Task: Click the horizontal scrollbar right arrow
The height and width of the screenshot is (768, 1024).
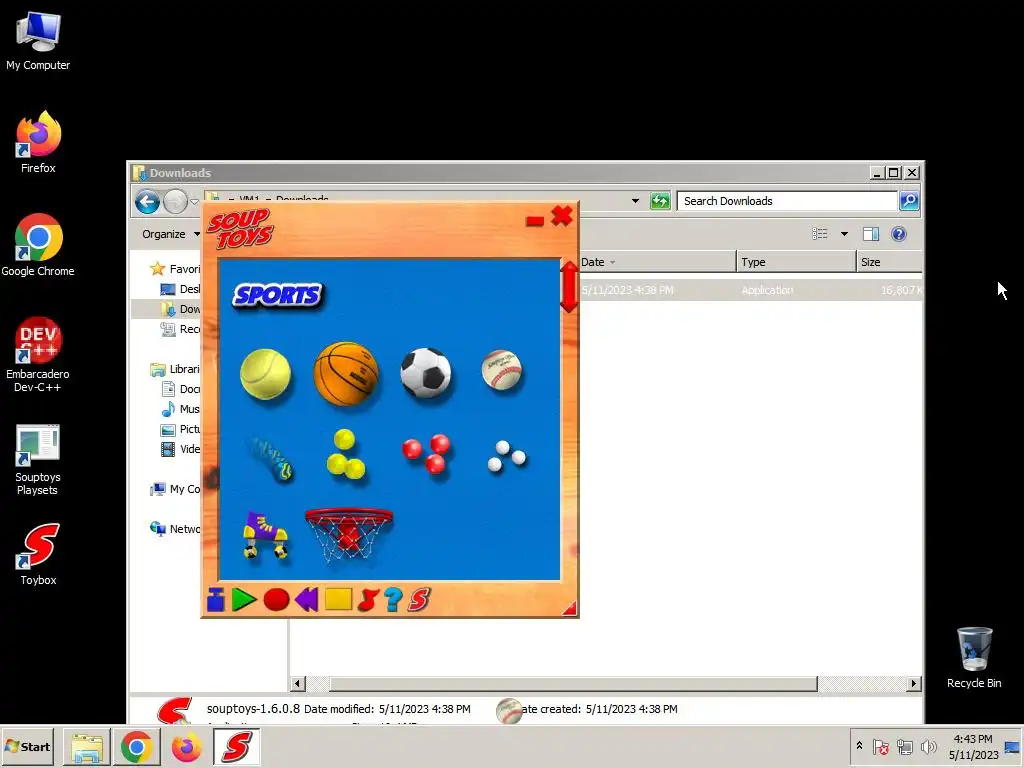Action: tap(914, 683)
